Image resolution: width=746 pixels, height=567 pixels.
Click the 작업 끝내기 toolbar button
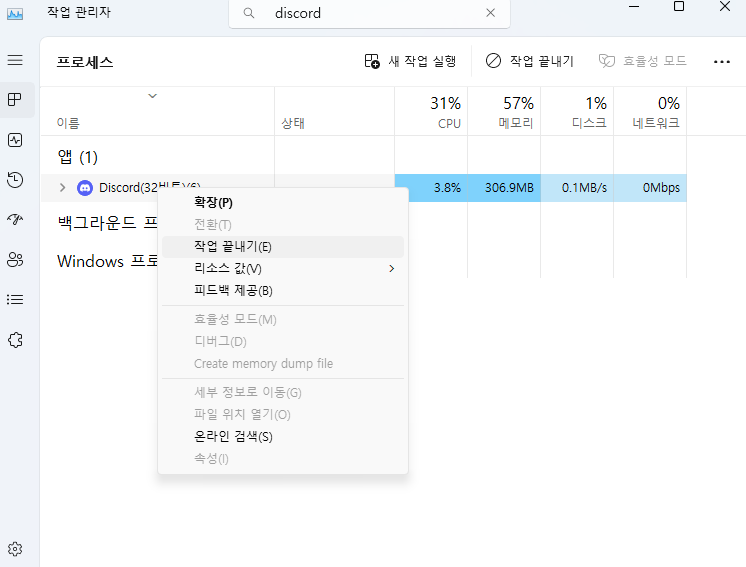530,61
